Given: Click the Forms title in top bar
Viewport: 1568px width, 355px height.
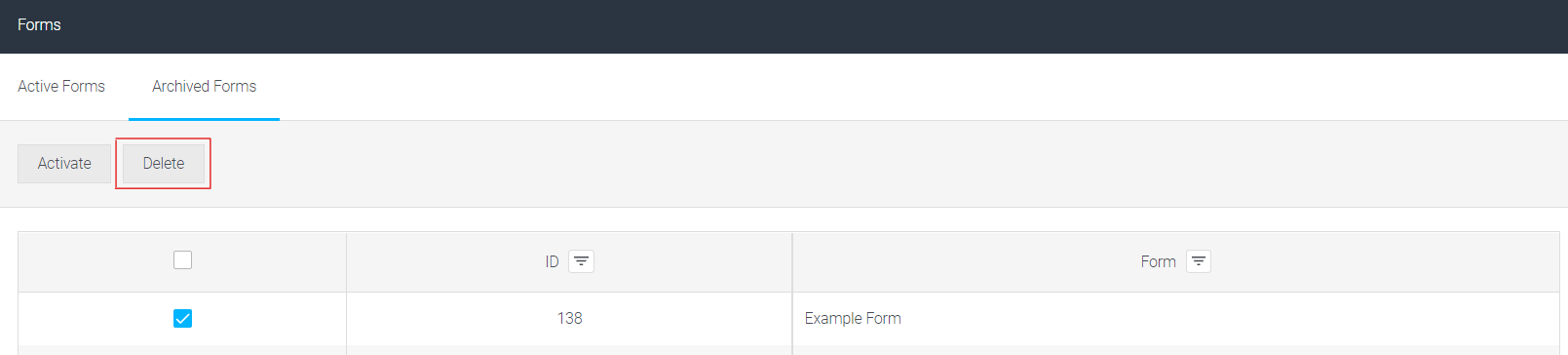Looking at the screenshot, I should click(x=39, y=24).
